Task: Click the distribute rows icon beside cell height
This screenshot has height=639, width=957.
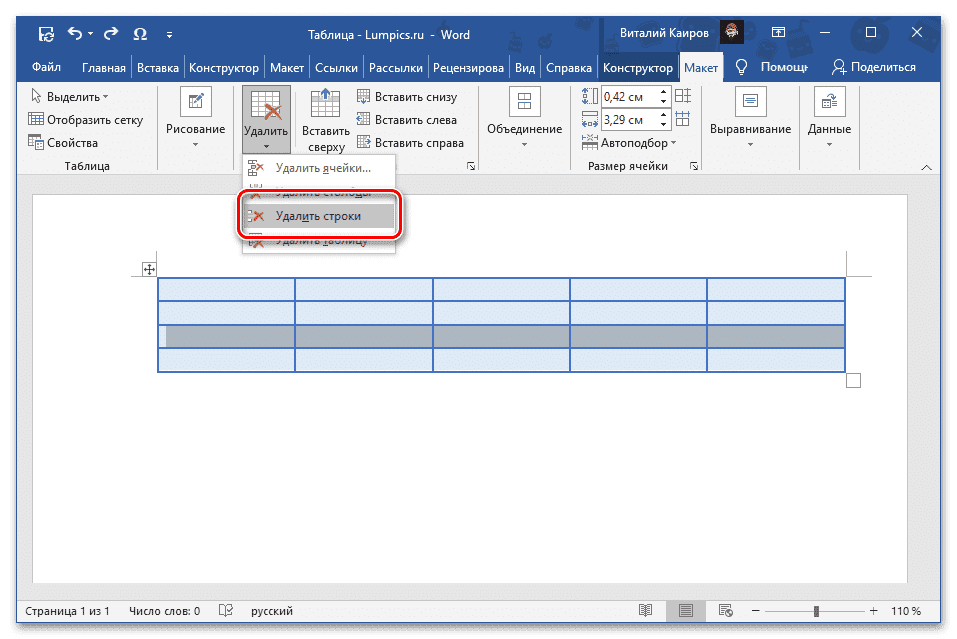Action: tap(683, 96)
